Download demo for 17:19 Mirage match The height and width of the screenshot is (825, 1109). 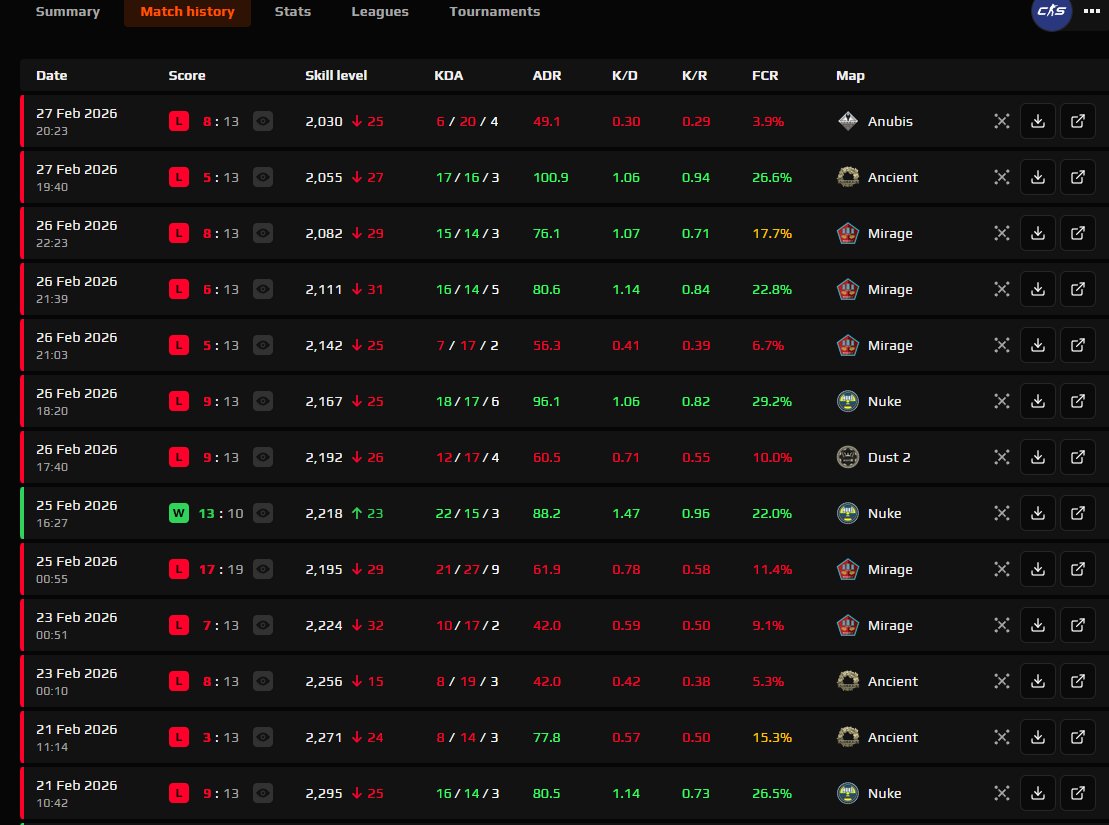tap(1038, 569)
